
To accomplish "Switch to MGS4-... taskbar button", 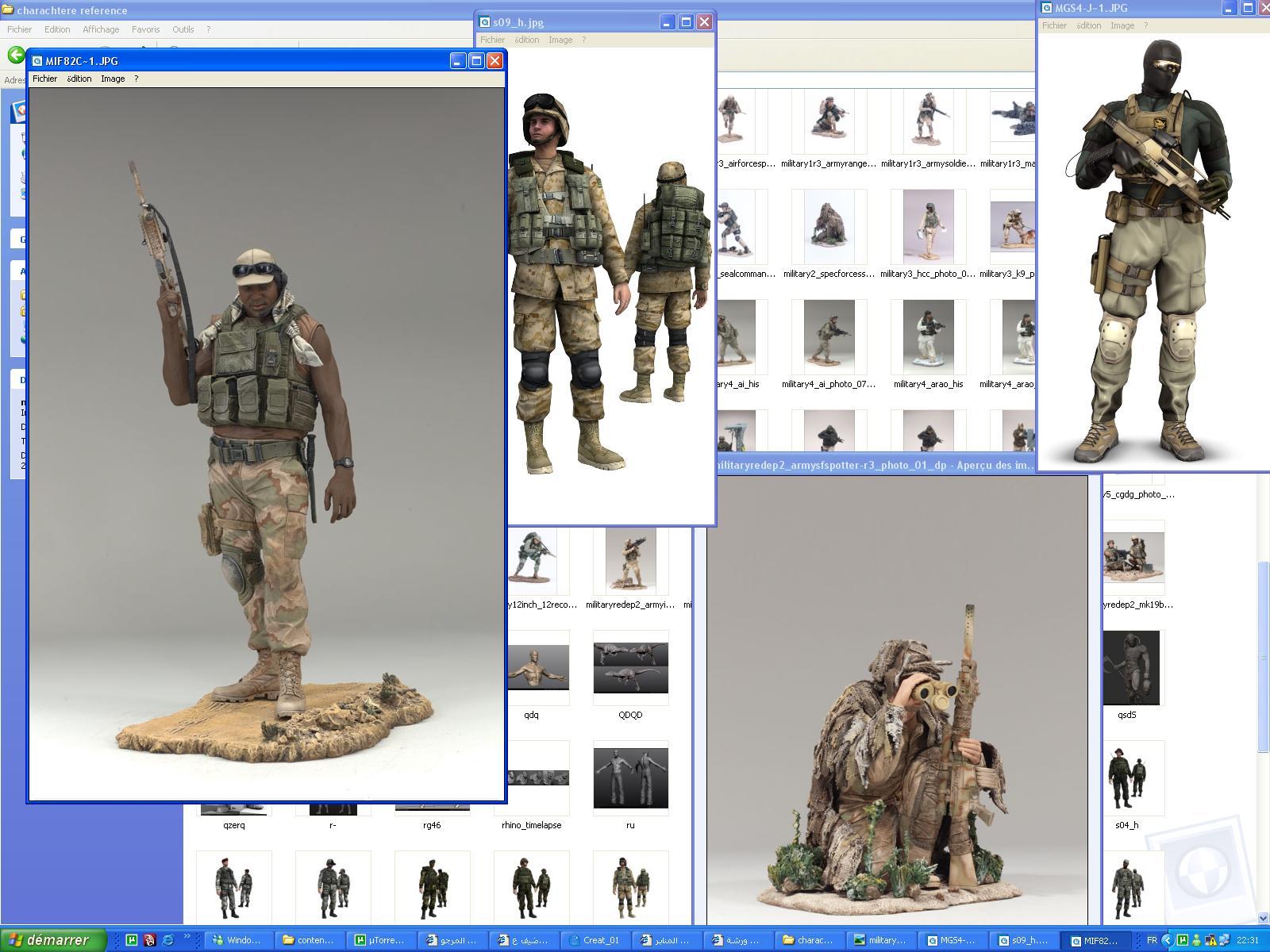I will 952,940.
